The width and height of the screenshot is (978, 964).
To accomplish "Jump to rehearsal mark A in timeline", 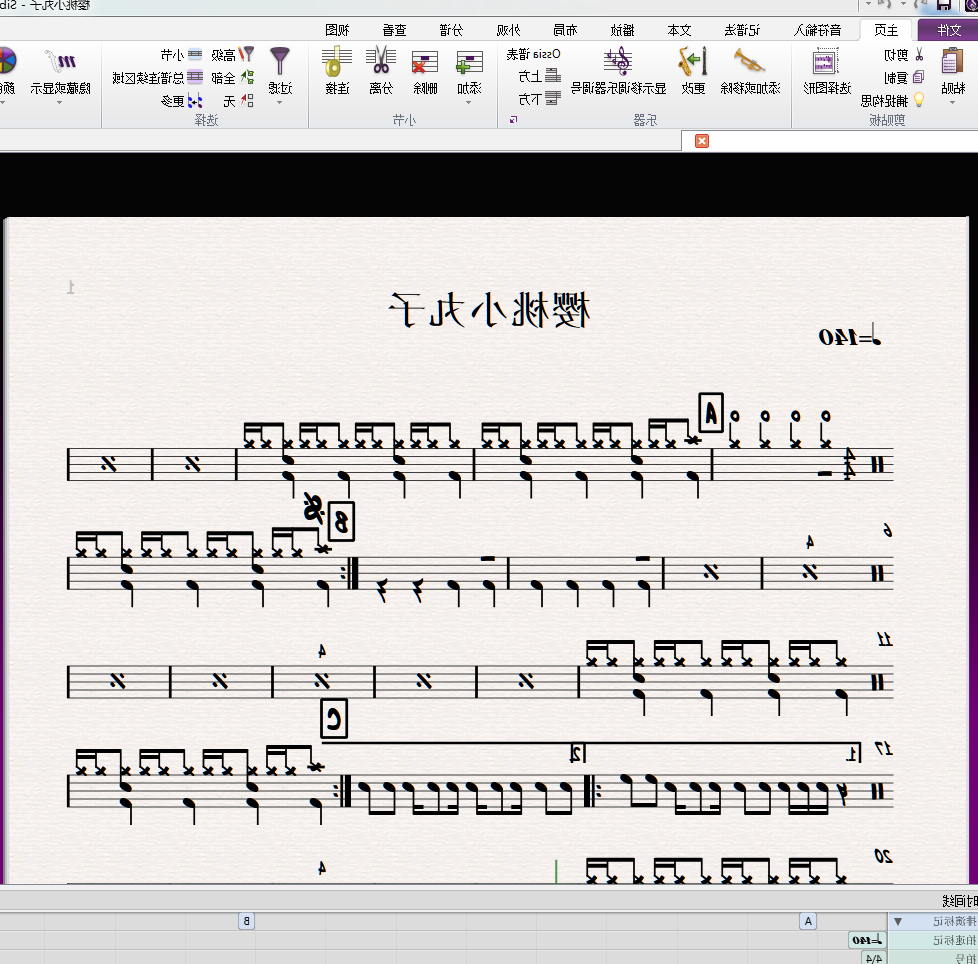I will click(808, 921).
